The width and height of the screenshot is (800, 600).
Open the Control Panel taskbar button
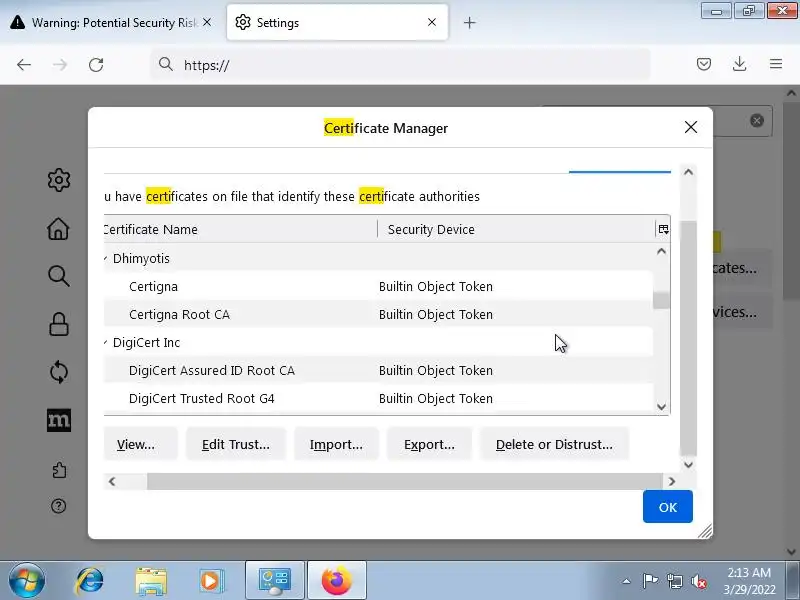tap(275, 581)
